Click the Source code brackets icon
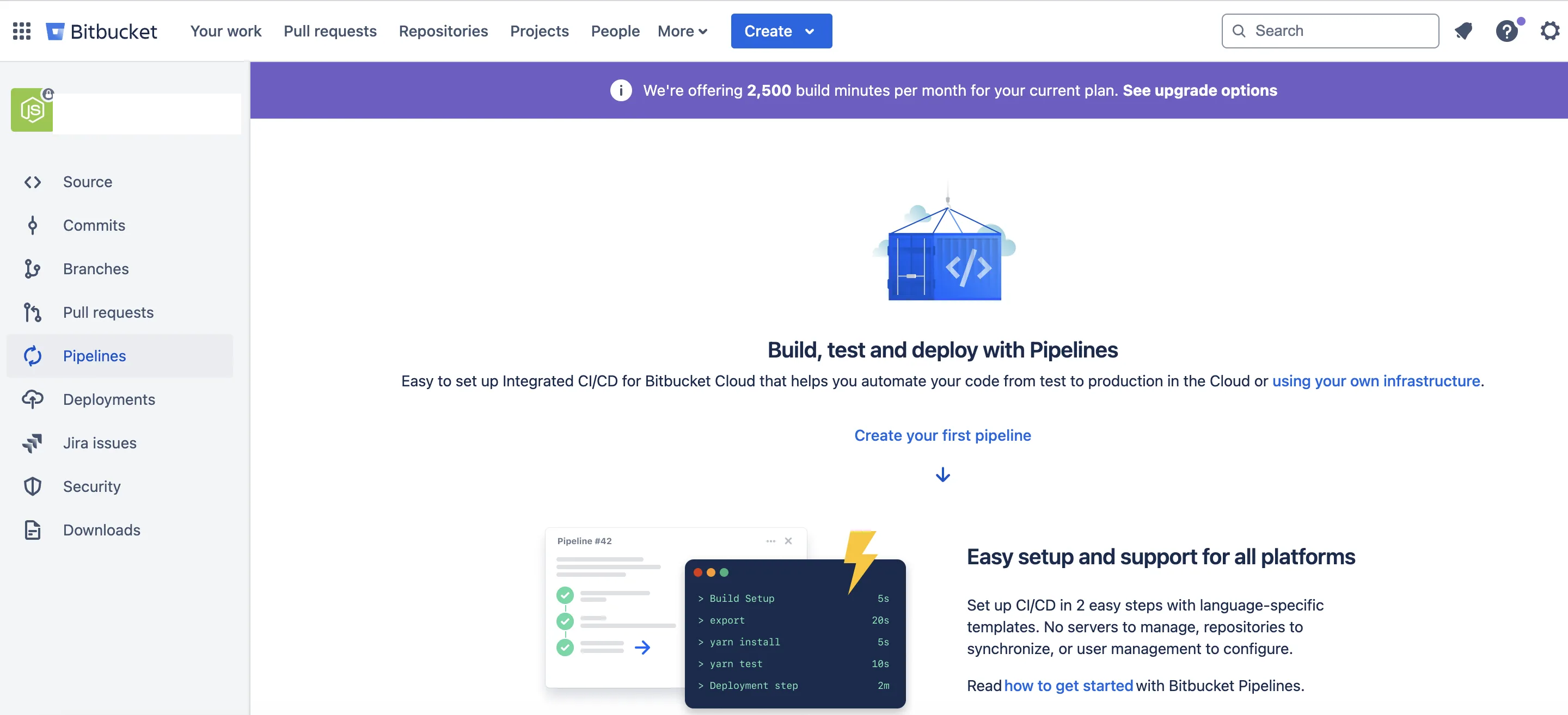 [32, 182]
